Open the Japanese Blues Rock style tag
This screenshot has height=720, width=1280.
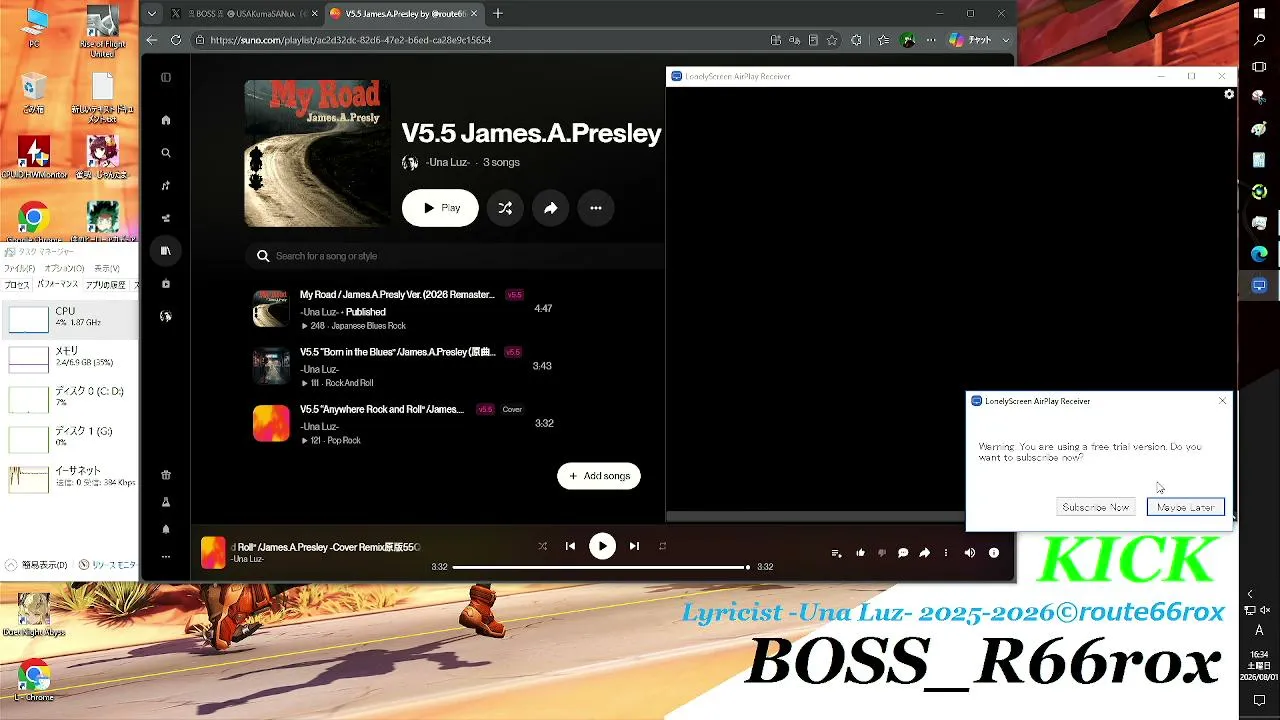pos(368,326)
